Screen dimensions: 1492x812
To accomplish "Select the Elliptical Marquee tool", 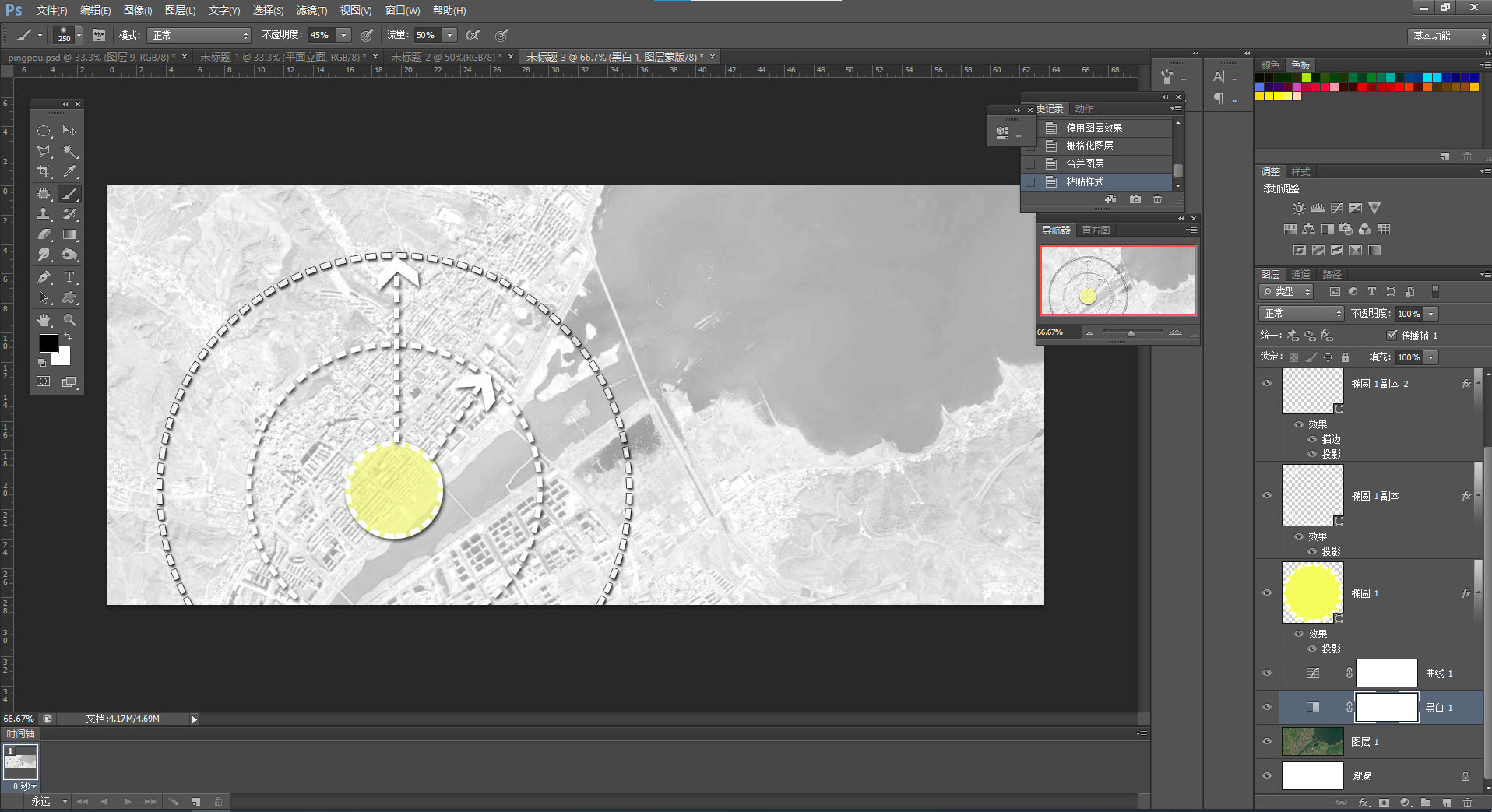I will pyautogui.click(x=44, y=131).
